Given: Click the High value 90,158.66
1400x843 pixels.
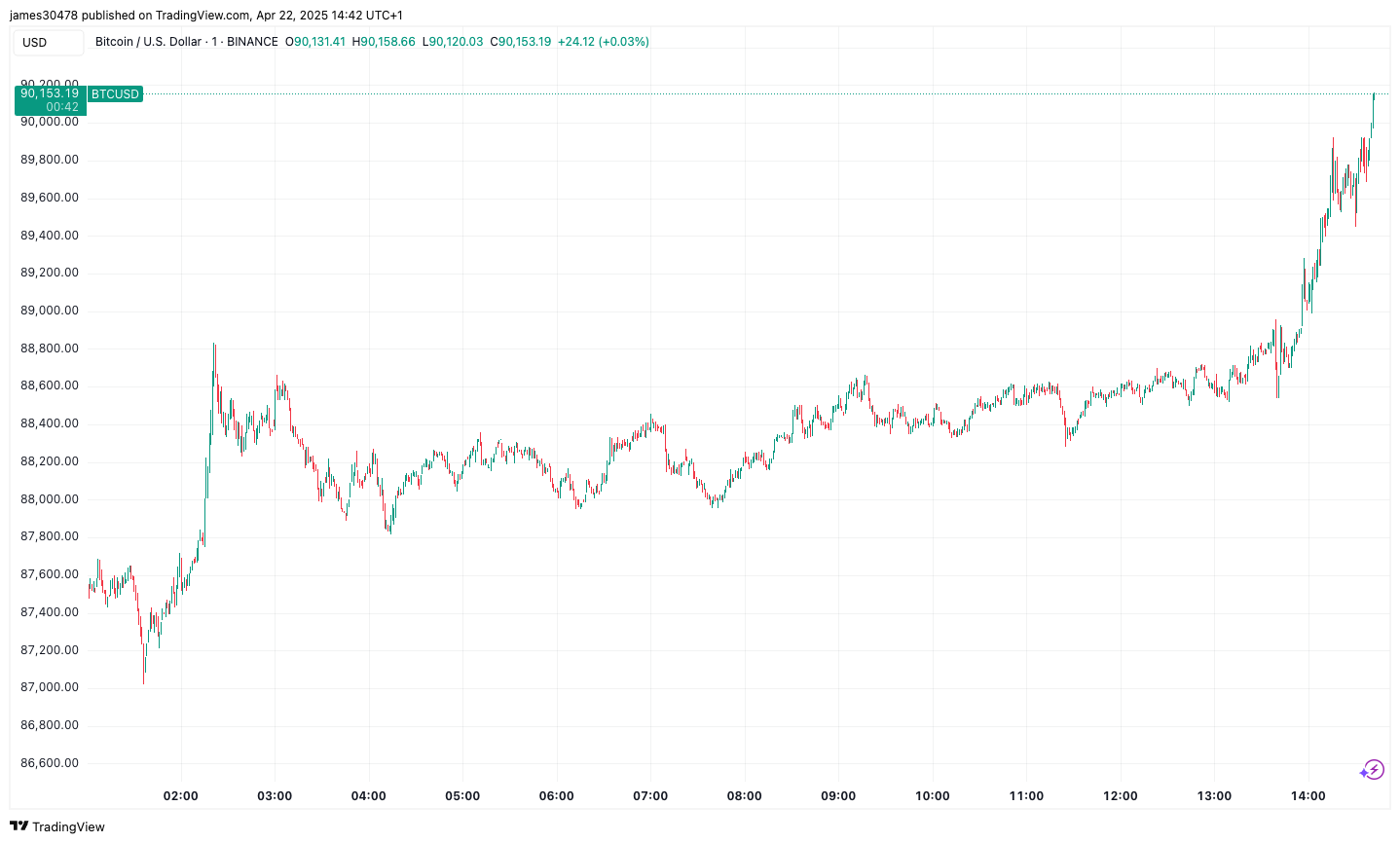Looking at the screenshot, I should click(387, 42).
